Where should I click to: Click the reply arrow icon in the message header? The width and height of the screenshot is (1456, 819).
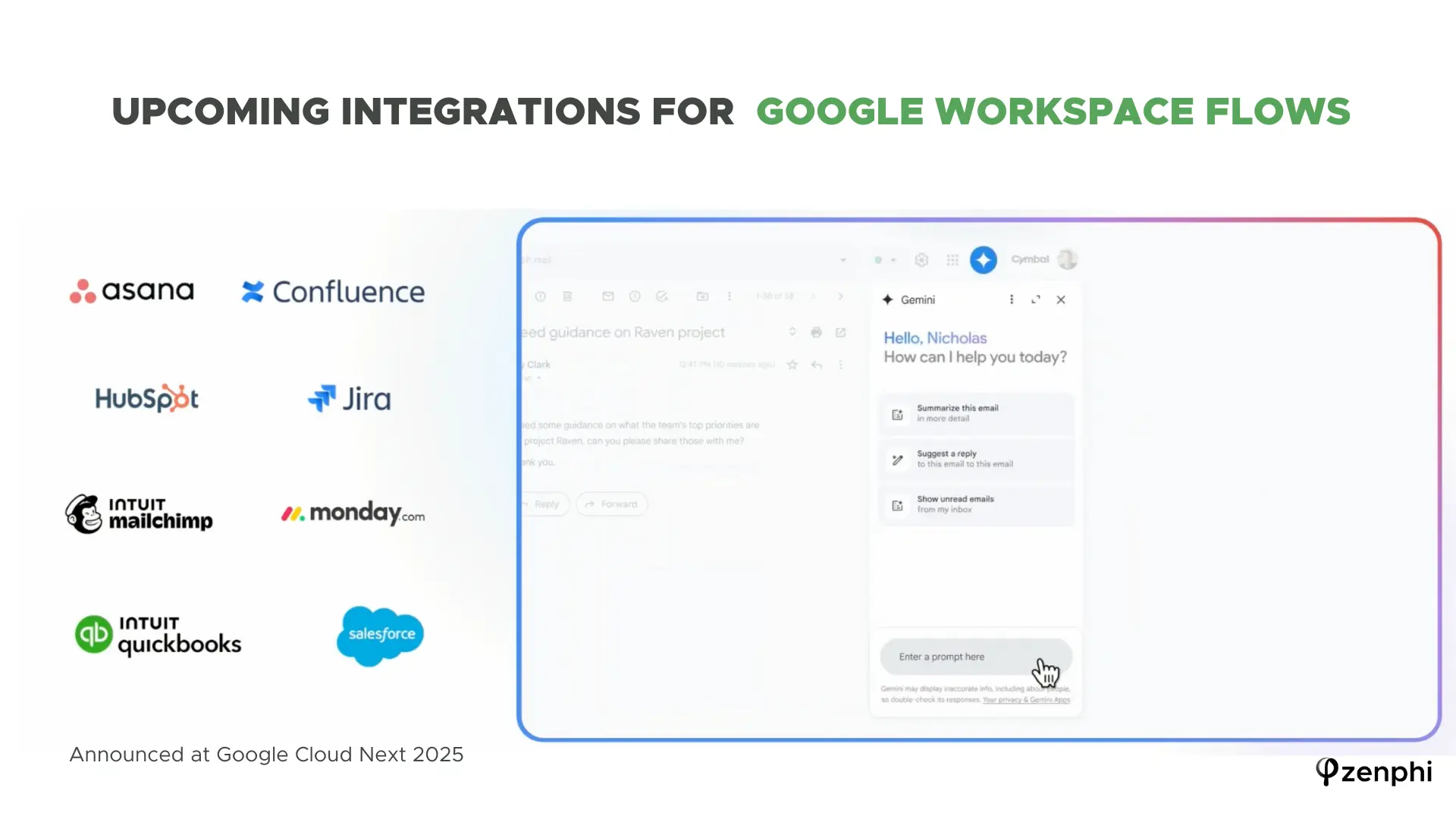click(x=817, y=365)
